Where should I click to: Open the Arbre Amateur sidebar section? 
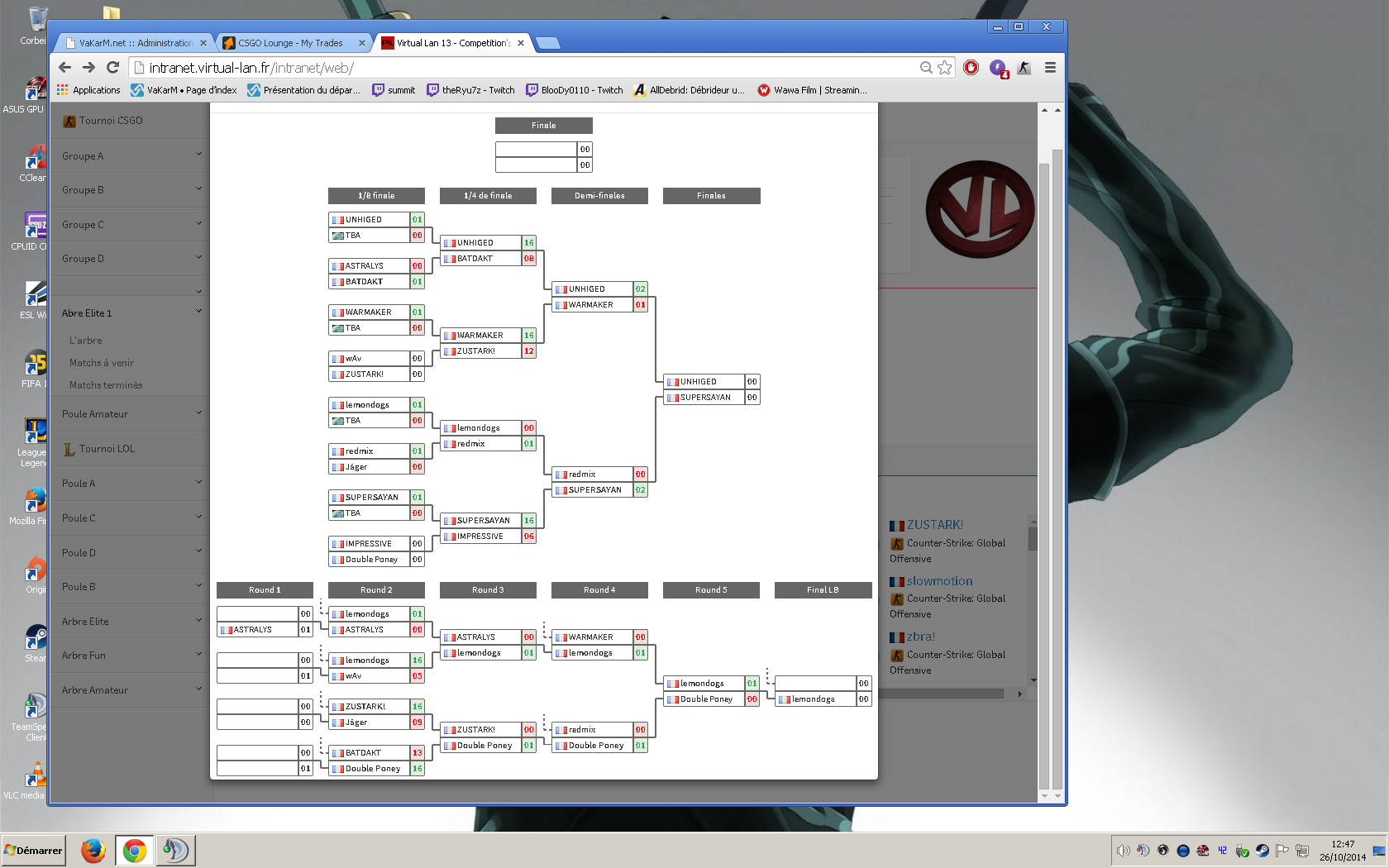click(x=131, y=690)
